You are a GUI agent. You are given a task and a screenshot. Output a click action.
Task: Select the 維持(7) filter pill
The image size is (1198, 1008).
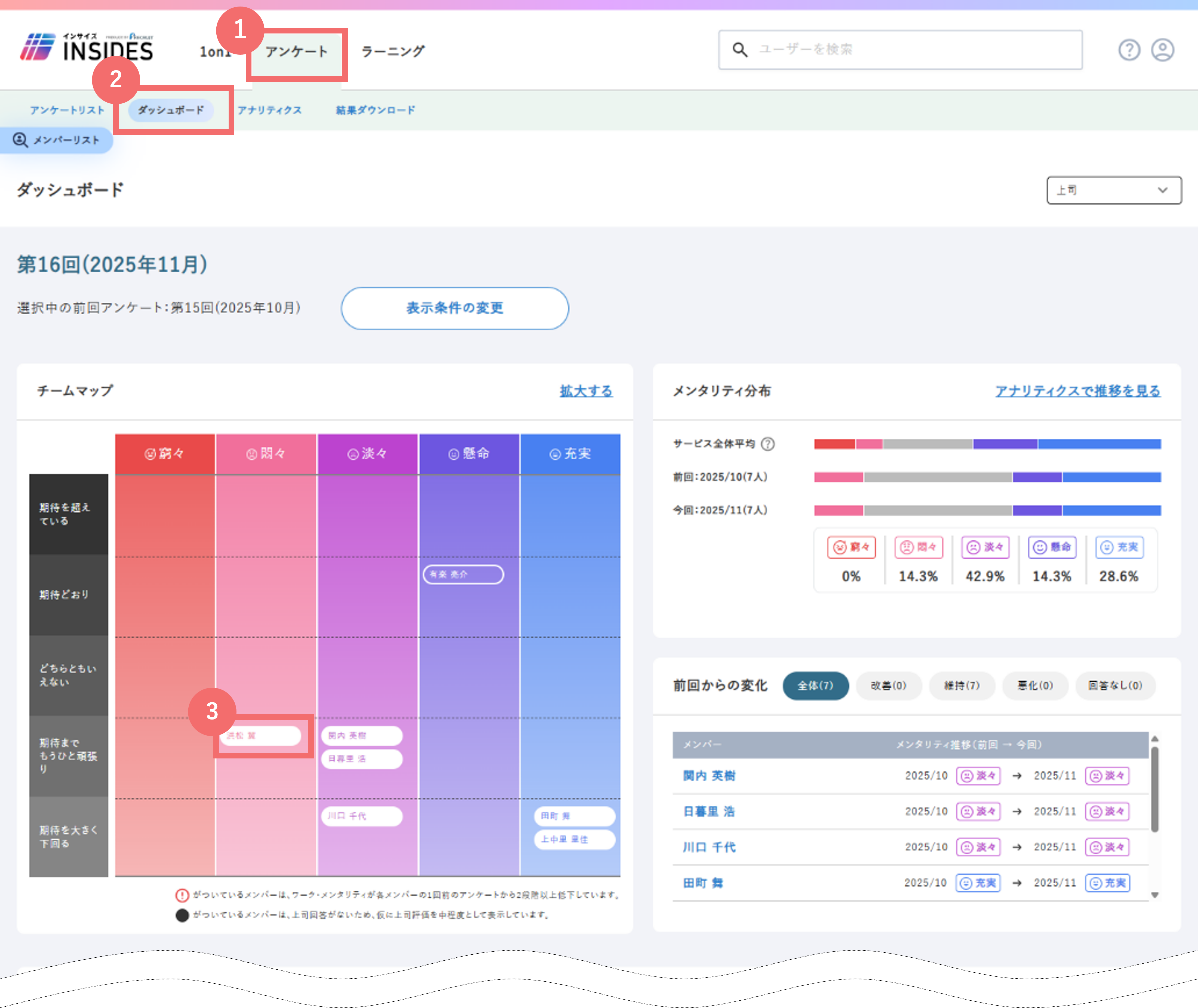962,686
